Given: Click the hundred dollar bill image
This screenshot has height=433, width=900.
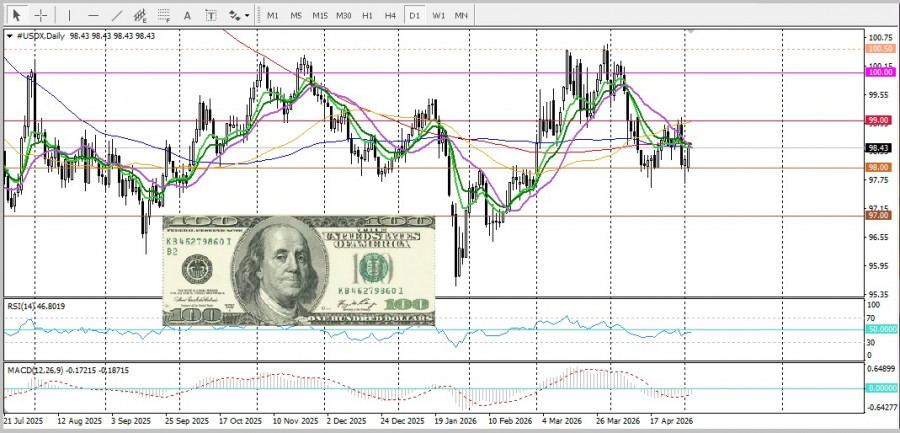Looking at the screenshot, I should [x=298, y=271].
